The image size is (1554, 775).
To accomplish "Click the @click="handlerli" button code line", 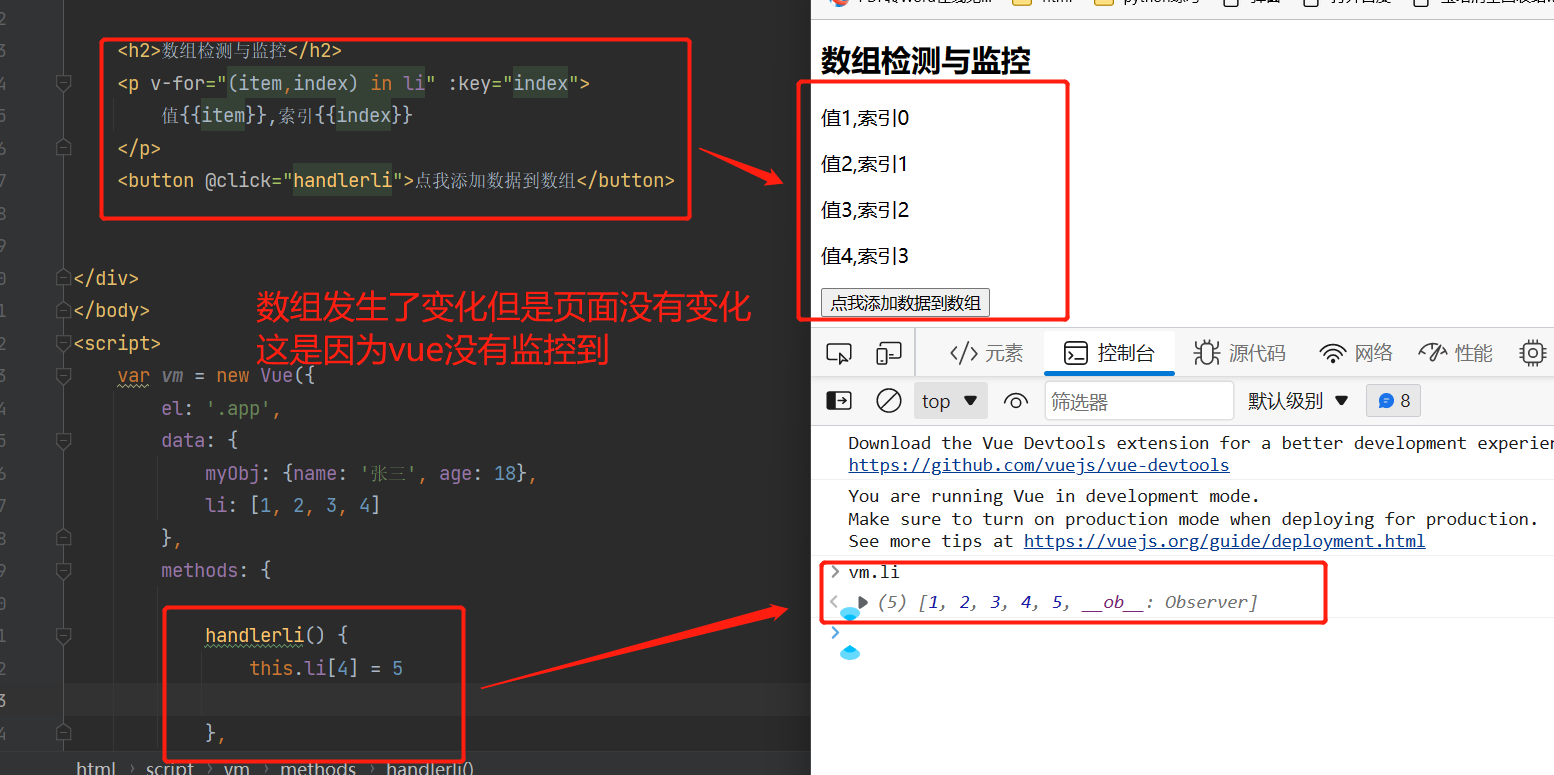I will [396, 180].
